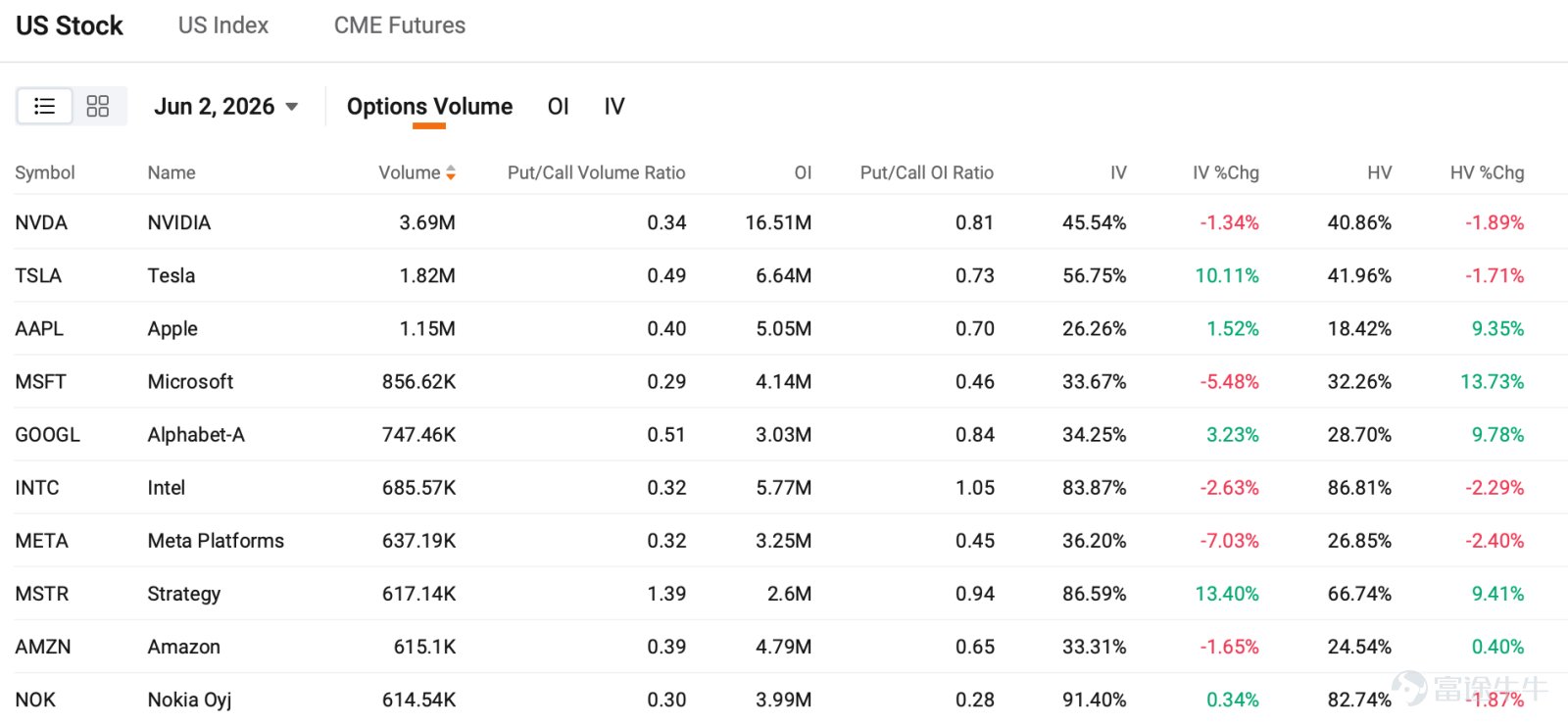
Task: Click the Put/Call Volume Ratio header
Action: pyautogui.click(x=596, y=172)
